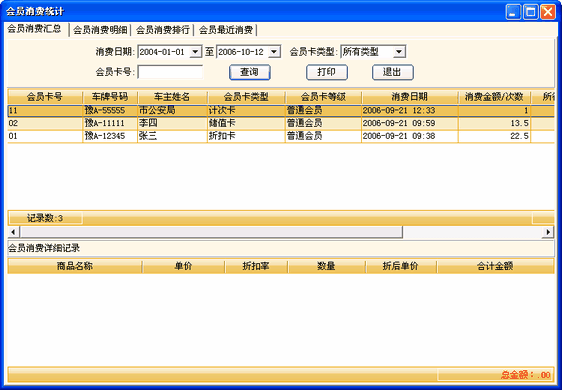Focus the 会员卡号 input field
This screenshot has width=562, height=390.
170,72
